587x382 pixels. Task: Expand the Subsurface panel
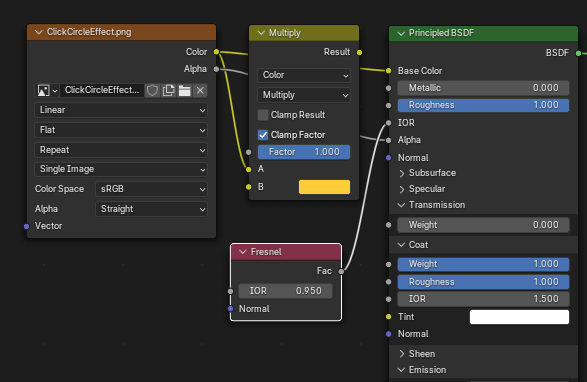[402, 173]
